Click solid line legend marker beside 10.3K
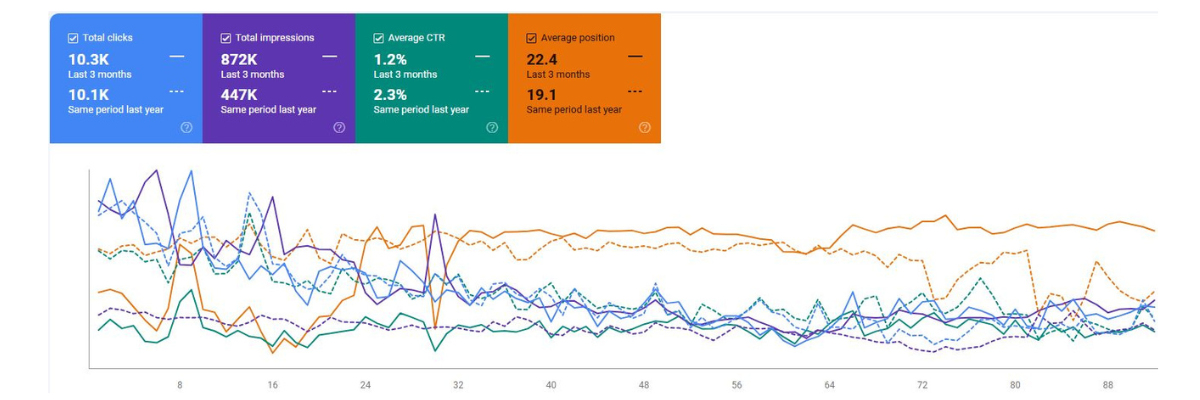This screenshot has height=400, width=1200. pos(177,57)
